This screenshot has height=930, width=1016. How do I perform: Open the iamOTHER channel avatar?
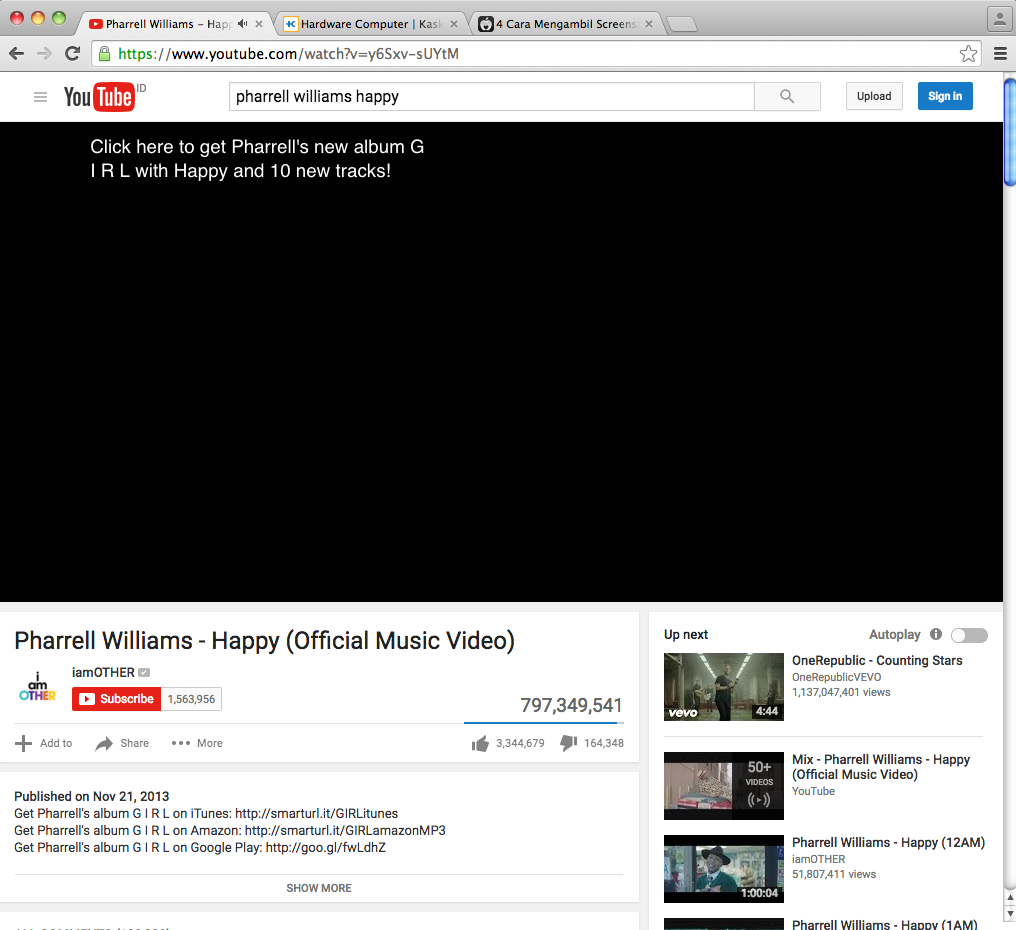38,688
